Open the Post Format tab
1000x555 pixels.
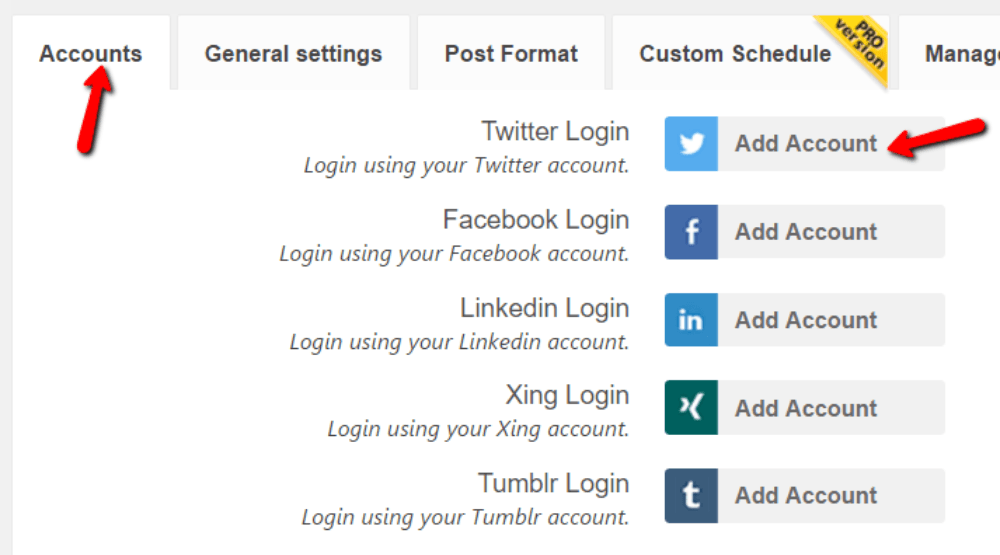[511, 54]
